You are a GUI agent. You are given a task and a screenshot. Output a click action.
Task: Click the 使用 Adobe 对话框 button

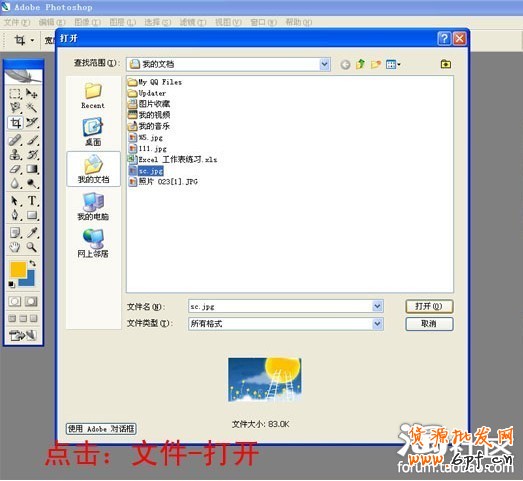coord(101,429)
